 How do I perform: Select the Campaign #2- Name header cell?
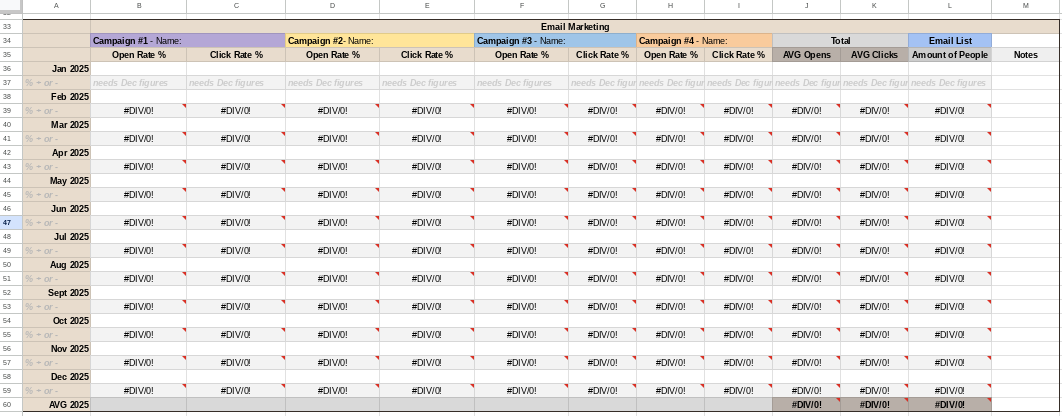click(380, 41)
